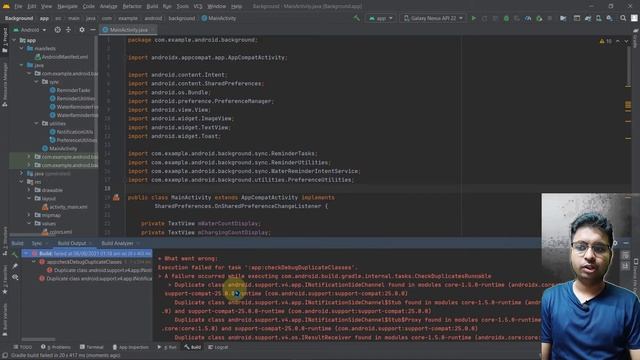Select the Build failed root row
640x360 pixels.
(87, 254)
